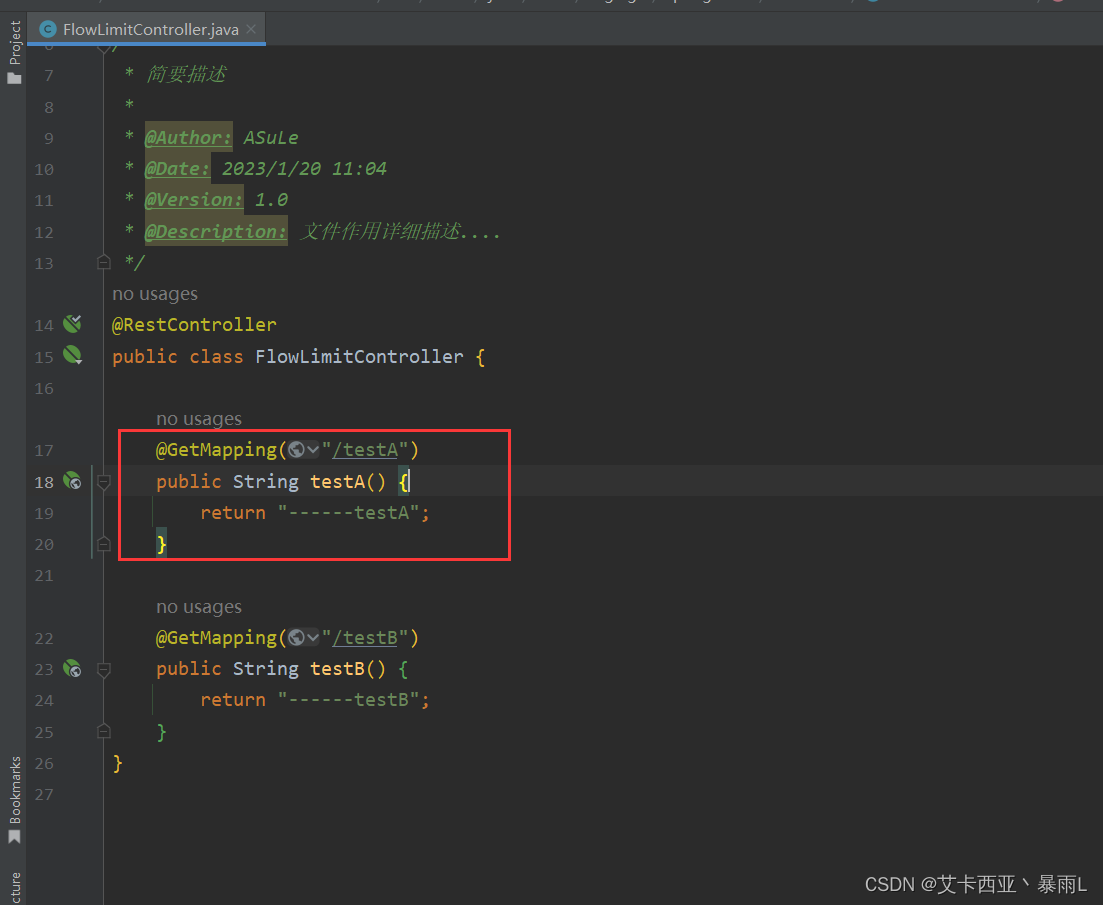Click the "------testB" string literal
1103x905 pixels.
click(x=349, y=700)
